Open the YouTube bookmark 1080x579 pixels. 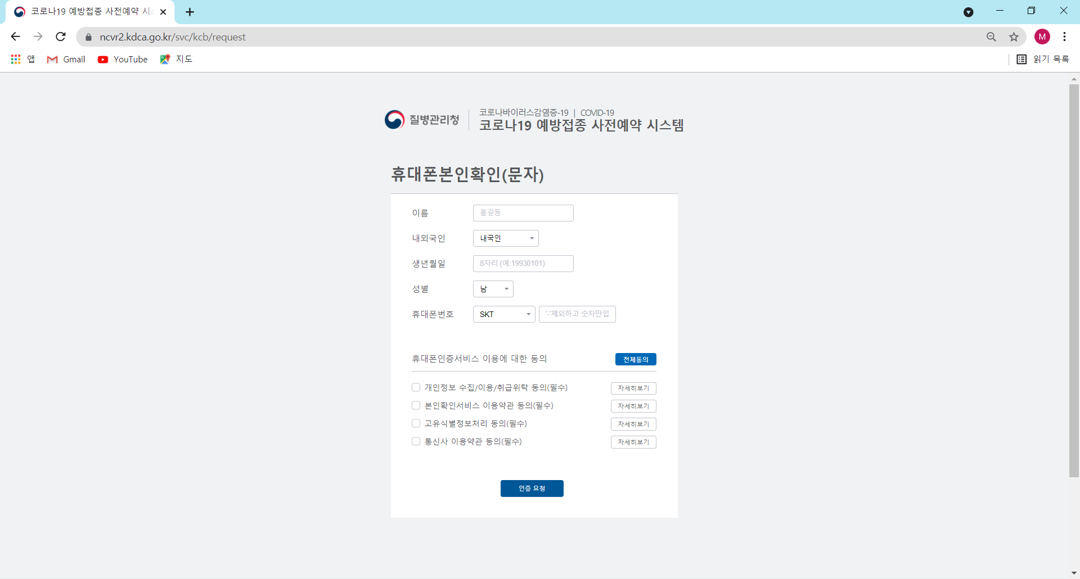pos(123,59)
